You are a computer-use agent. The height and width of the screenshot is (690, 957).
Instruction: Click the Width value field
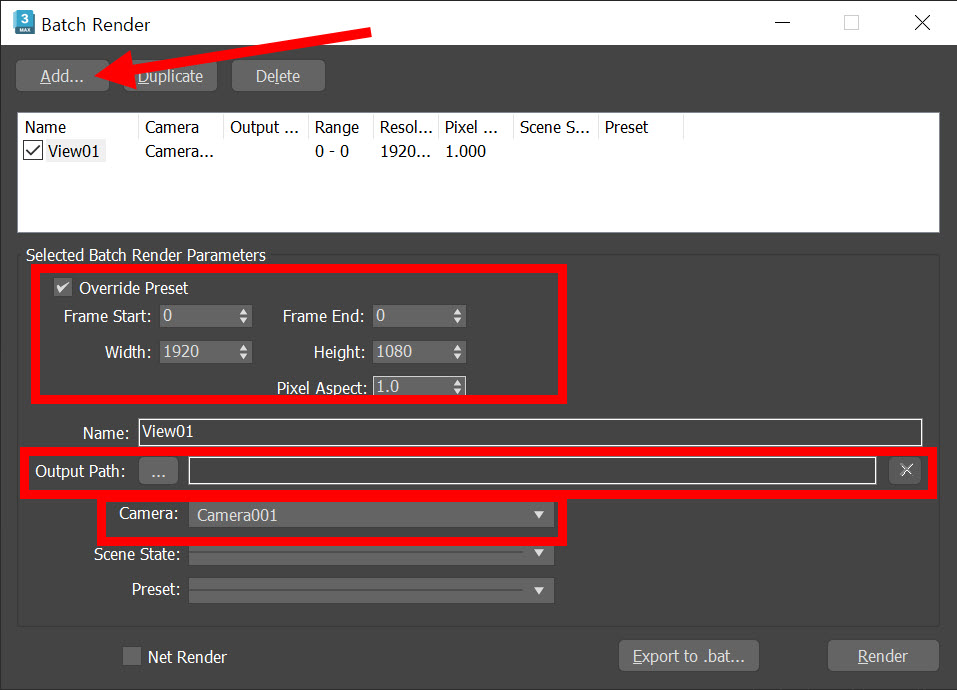tap(198, 351)
